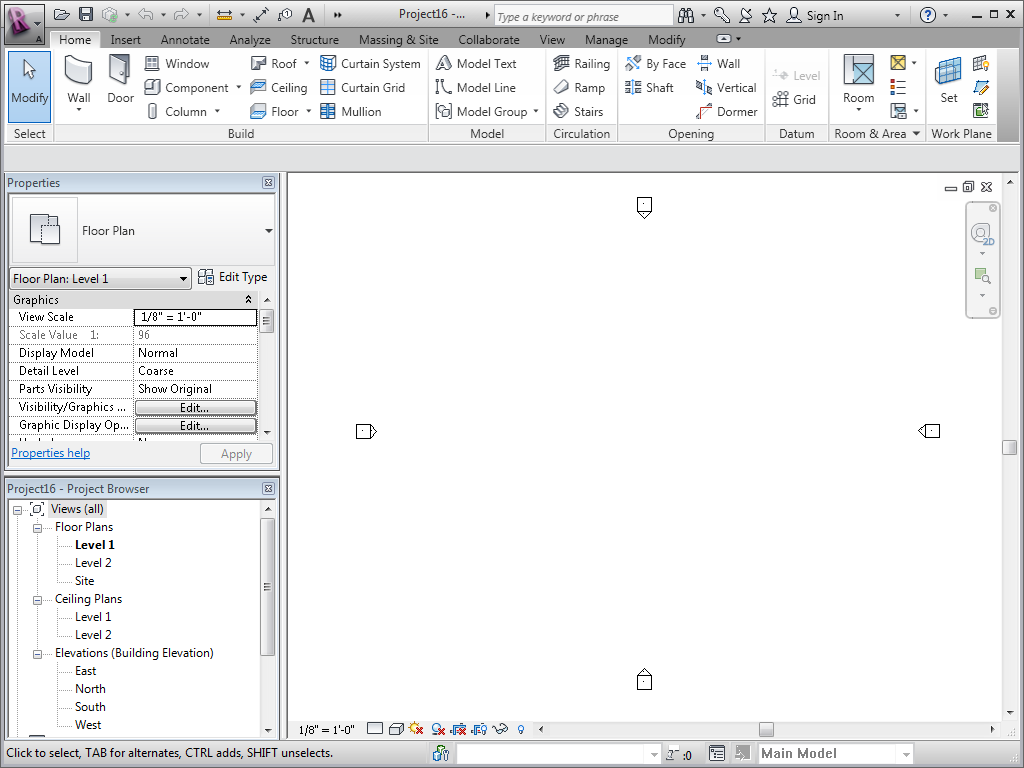This screenshot has height=768, width=1024.
Task: Select the Wall tool
Action: point(79,80)
